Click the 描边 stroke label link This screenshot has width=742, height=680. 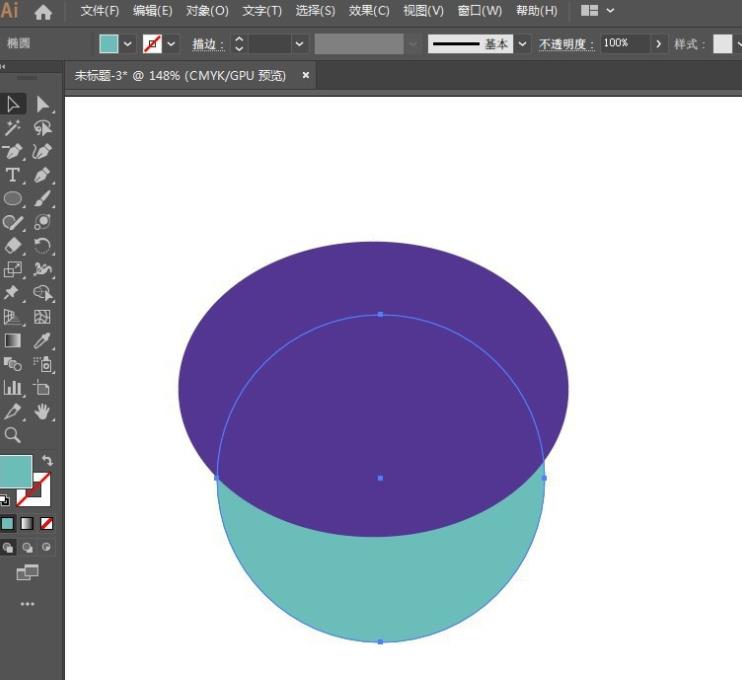208,44
